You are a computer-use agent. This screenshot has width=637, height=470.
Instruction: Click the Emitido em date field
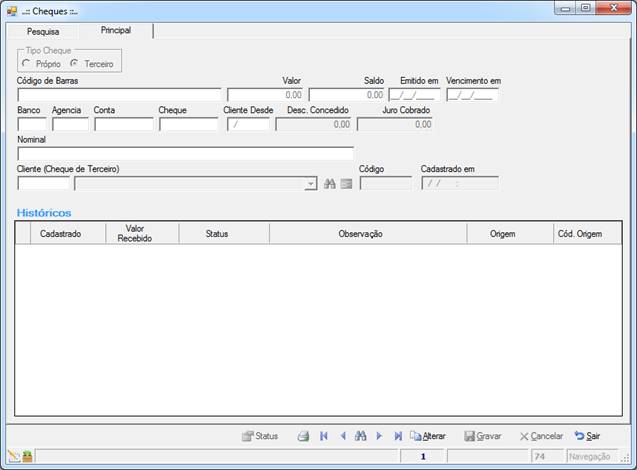pyautogui.click(x=414, y=95)
